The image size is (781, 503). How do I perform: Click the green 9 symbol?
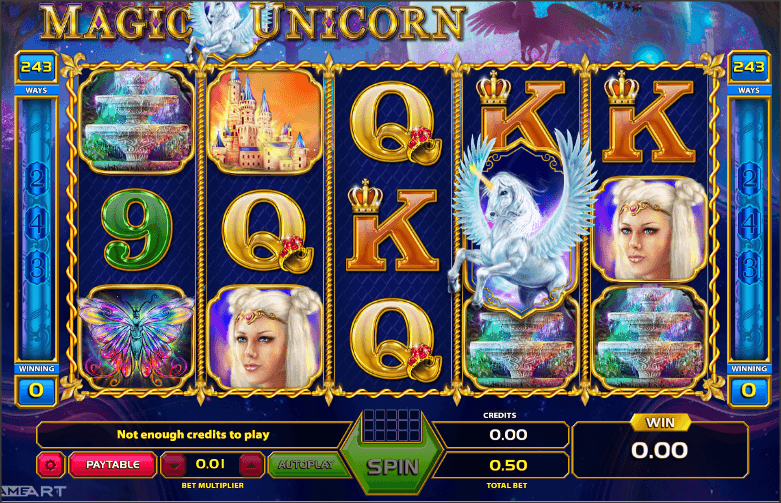click(x=136, y=230)
